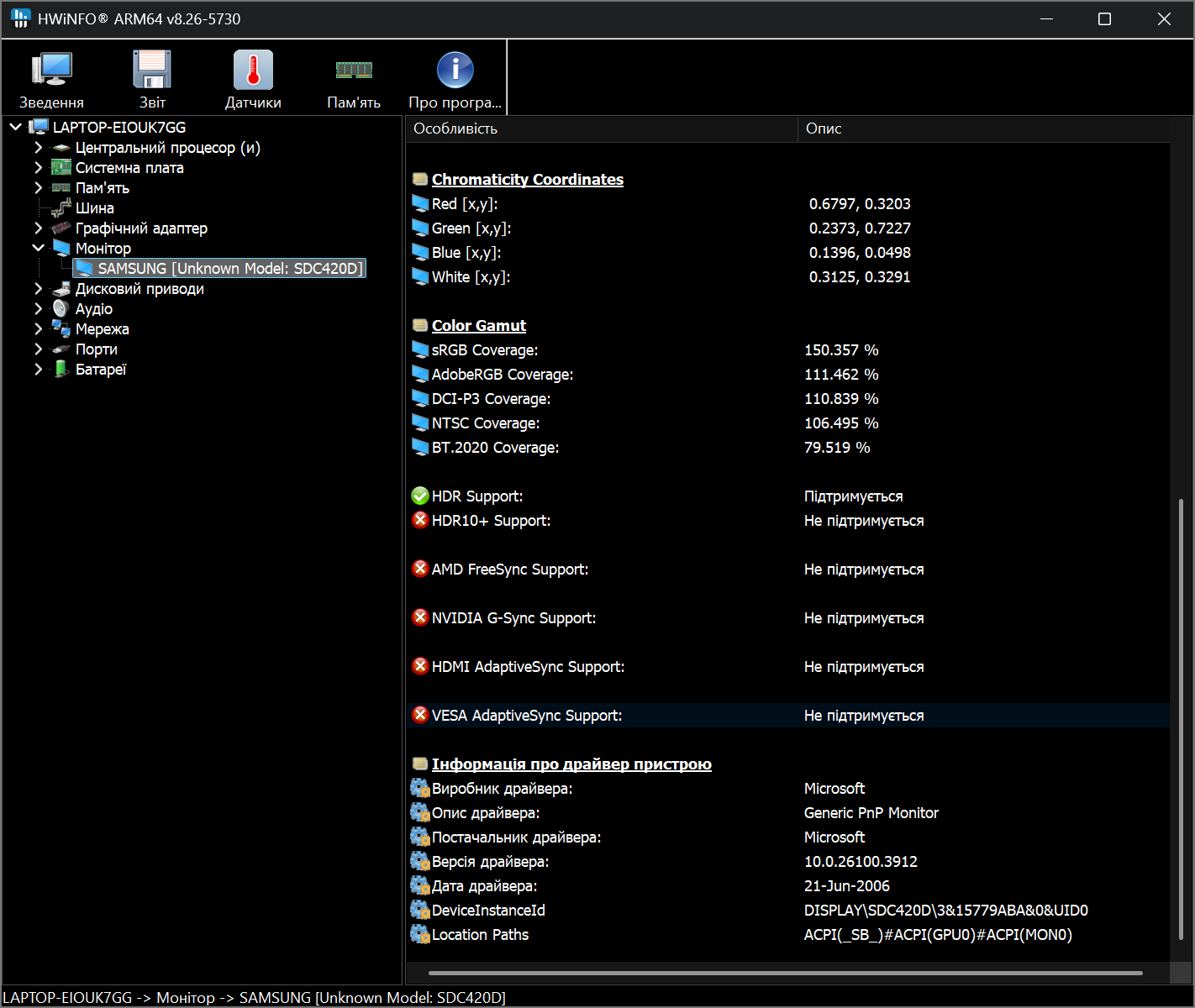Click the Центральний процесор chip icon
The height and width of the screenshot is (1008, 1195).
click(x=61, y=148)
